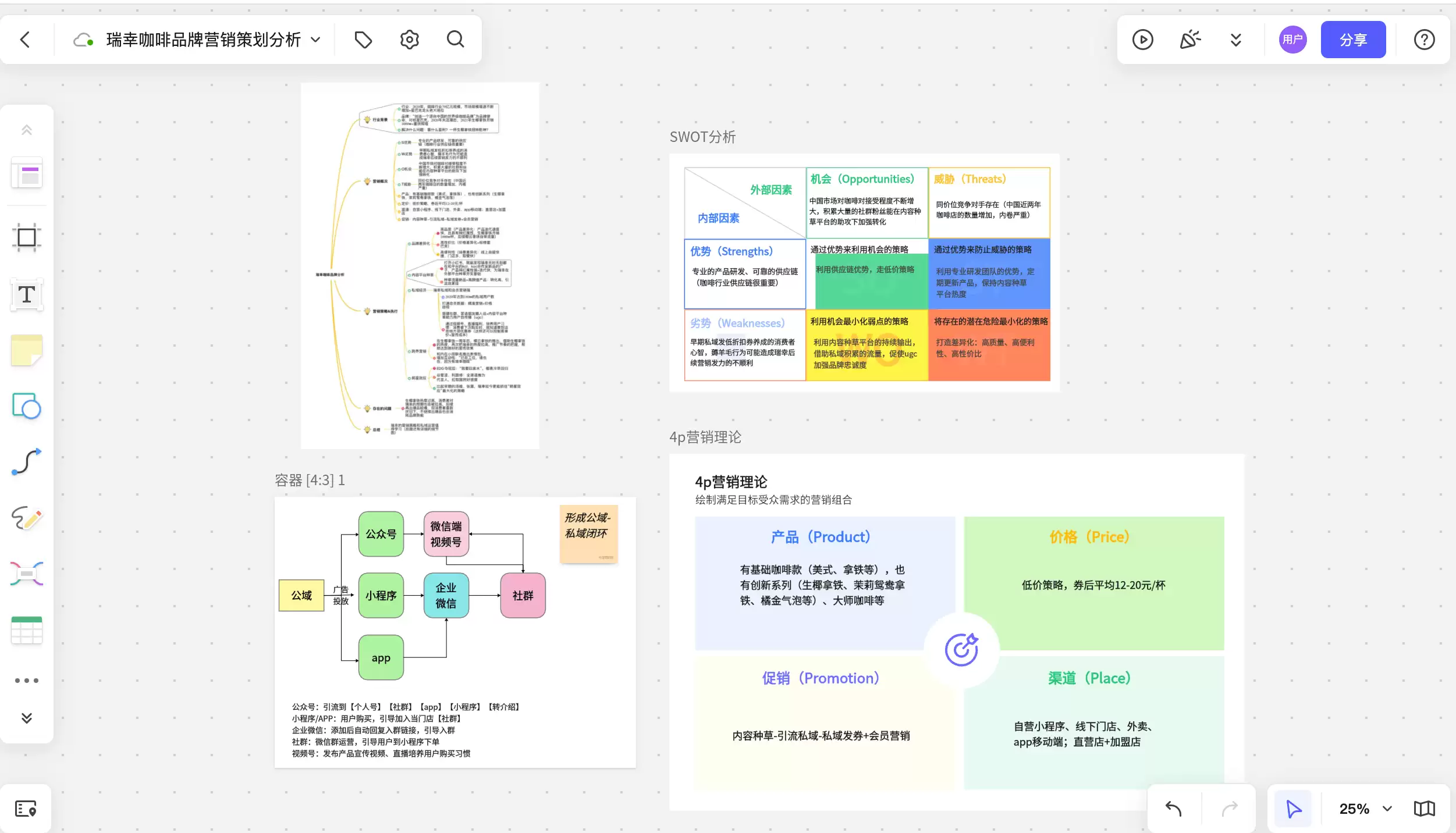
Task: Select the yellow 公域 node
Action: tap(301, 595)
